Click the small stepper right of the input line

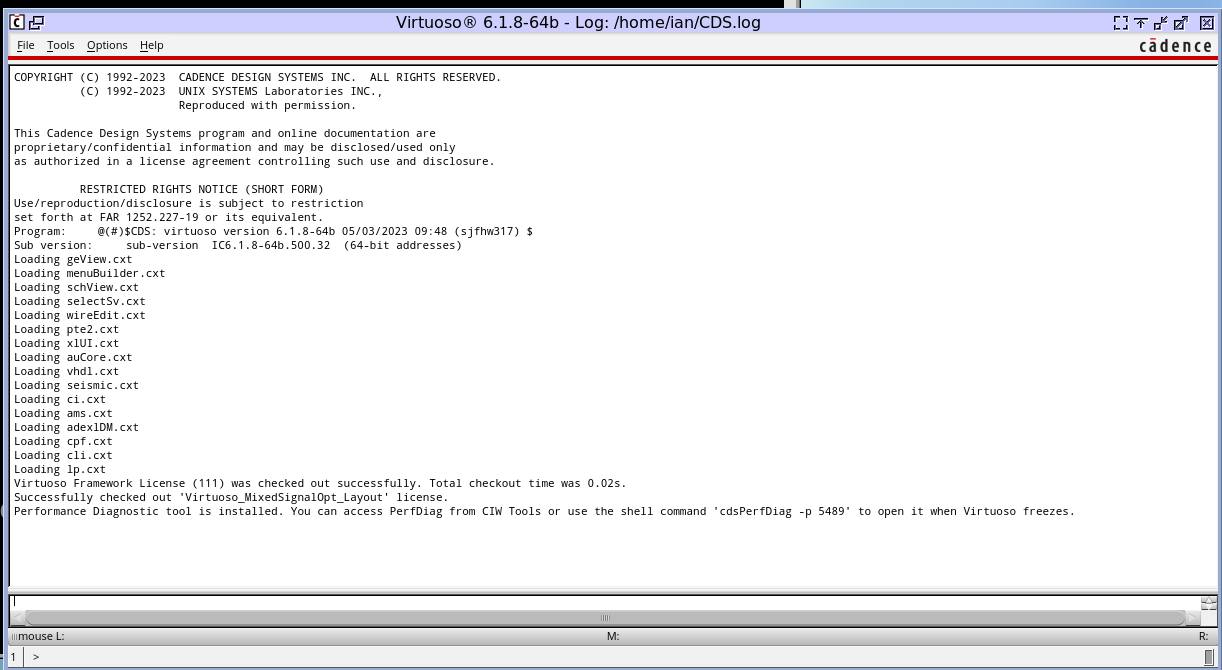1209,603
